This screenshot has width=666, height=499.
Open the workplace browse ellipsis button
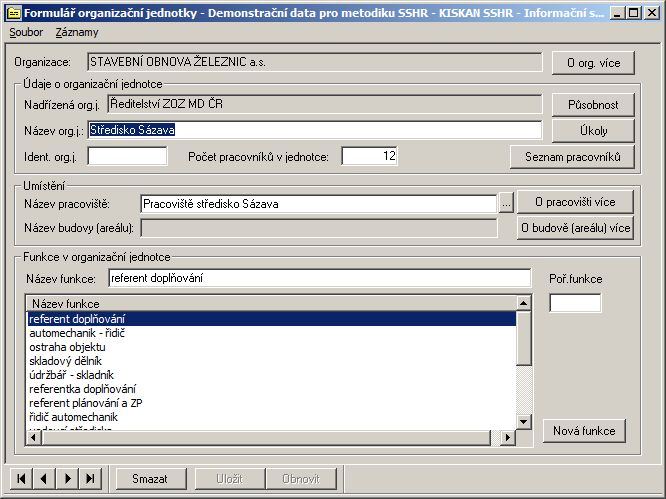click(x=506, y=203)
